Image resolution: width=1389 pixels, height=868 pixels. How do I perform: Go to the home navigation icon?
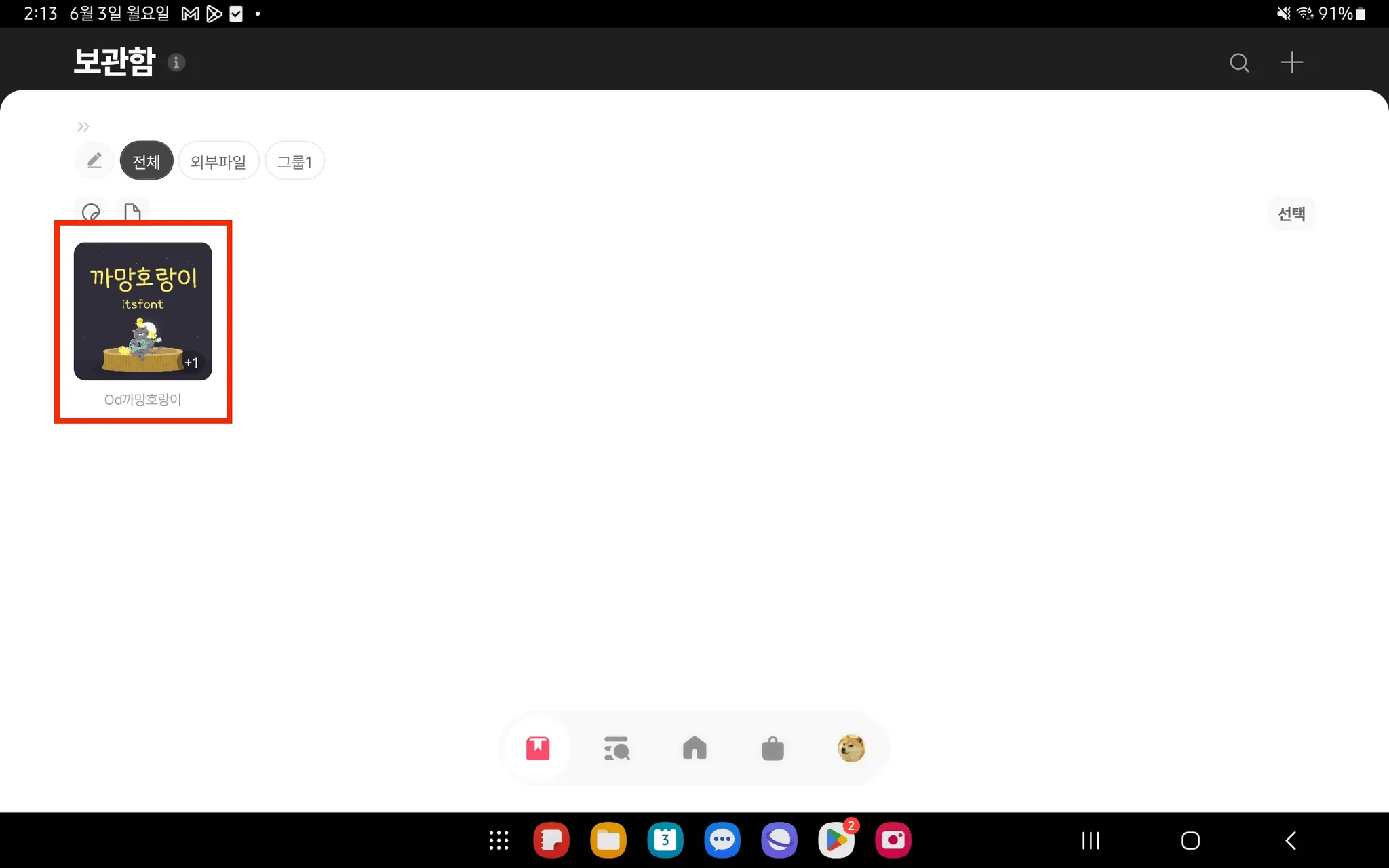click(694, 749)
